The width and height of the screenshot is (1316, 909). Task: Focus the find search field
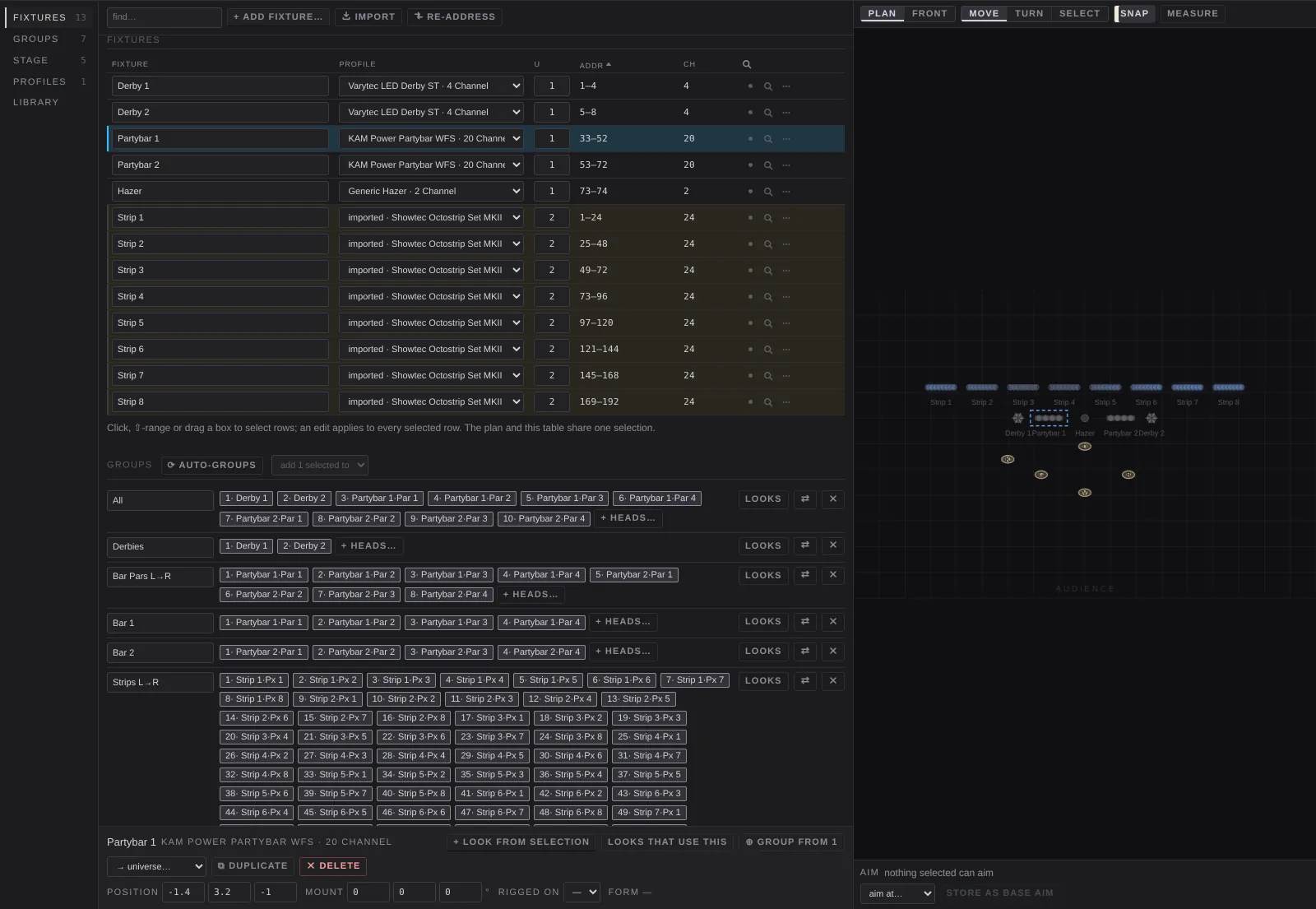[164, 17]
